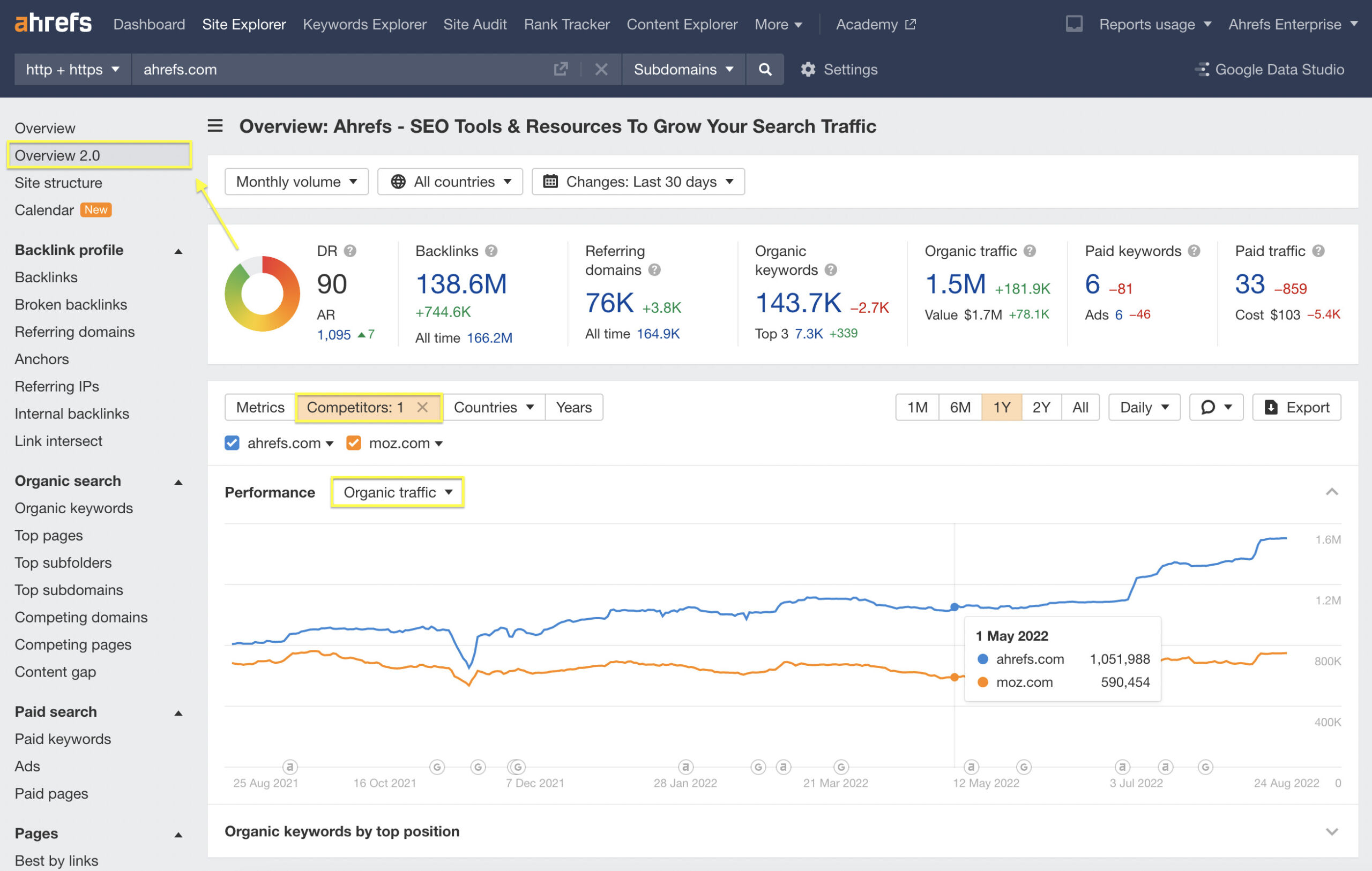Uncheck the moz.com competitor checkbox
Viewport: 1372px width, 871px height.
354,442
